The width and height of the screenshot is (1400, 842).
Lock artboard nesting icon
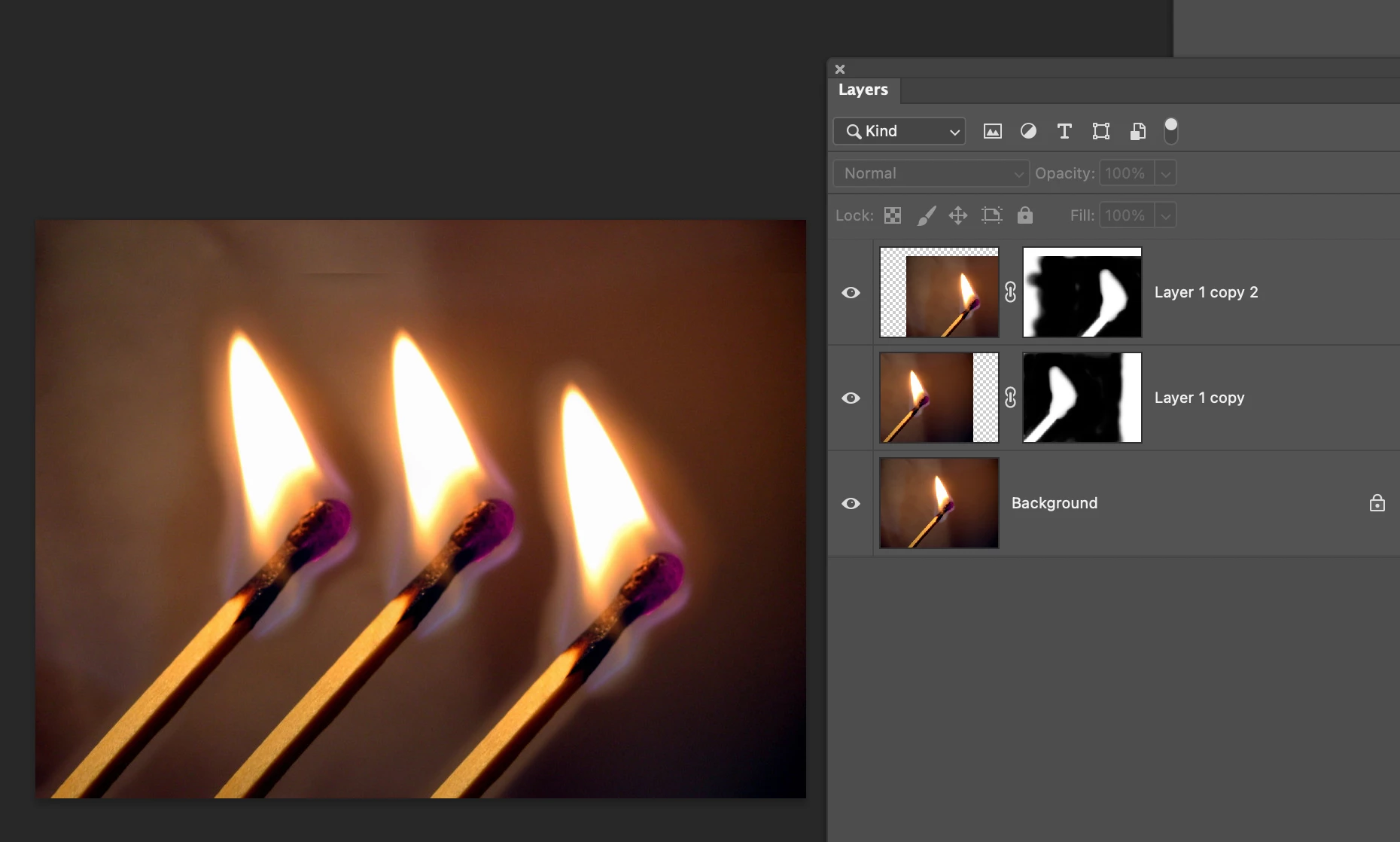point(992,215)
